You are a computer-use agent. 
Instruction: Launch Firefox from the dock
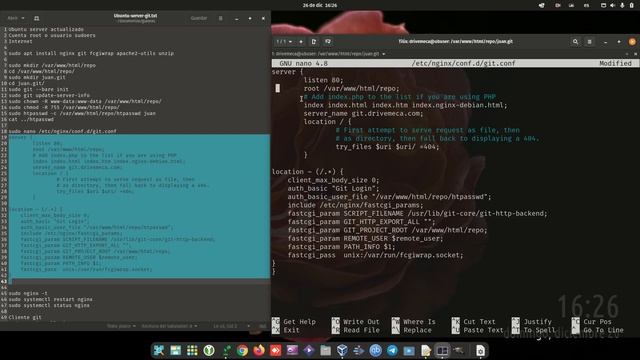pos(259,351)
